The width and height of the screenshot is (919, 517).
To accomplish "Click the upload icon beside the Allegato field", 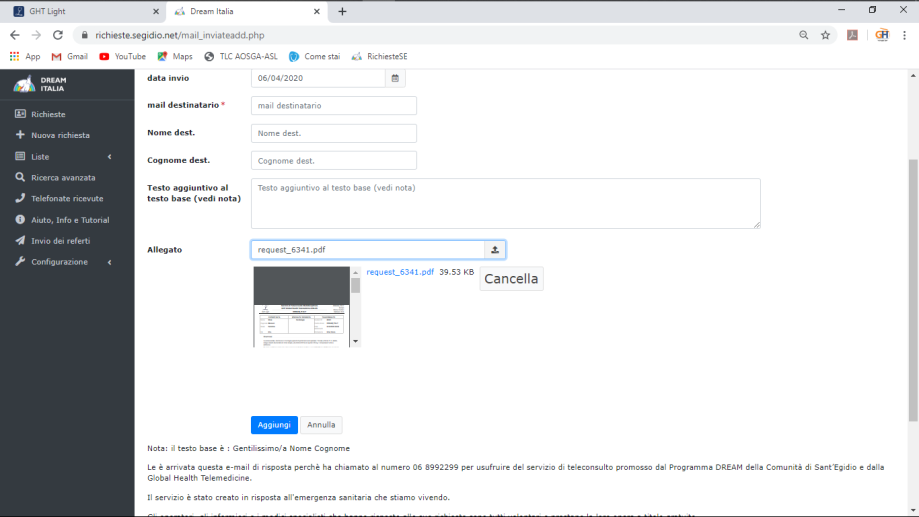I will pyautogui.click(x=495, y=249).
